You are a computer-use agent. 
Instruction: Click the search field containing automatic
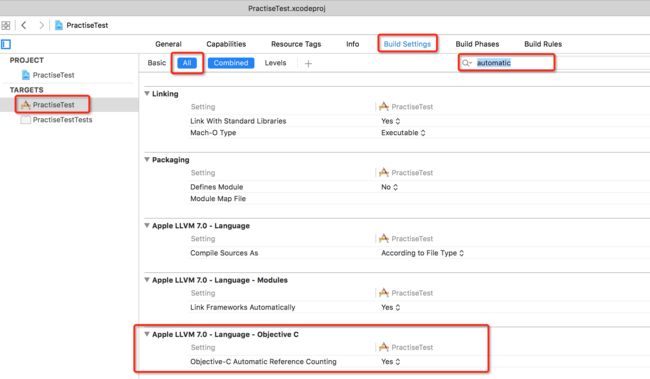pyautogui.click(x=507, y=63)
